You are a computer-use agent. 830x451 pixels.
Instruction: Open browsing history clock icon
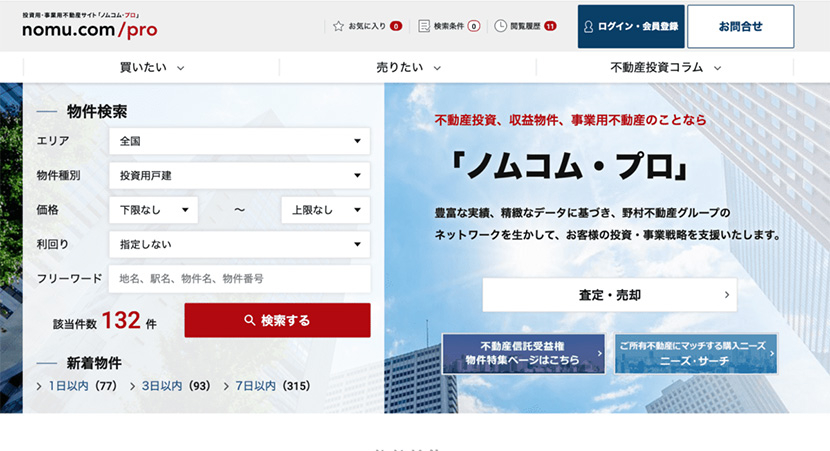500,26
